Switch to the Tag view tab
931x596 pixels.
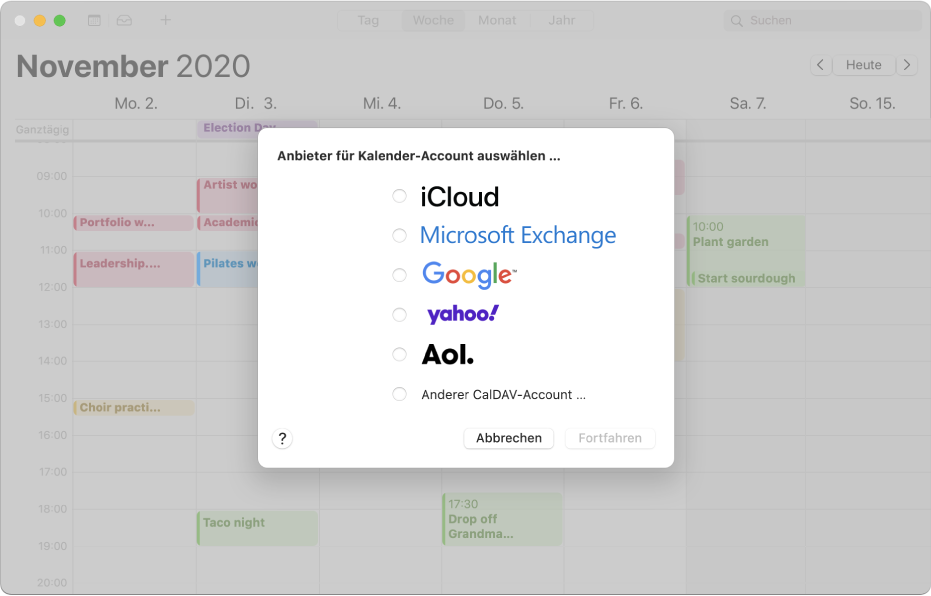(368, 20)
